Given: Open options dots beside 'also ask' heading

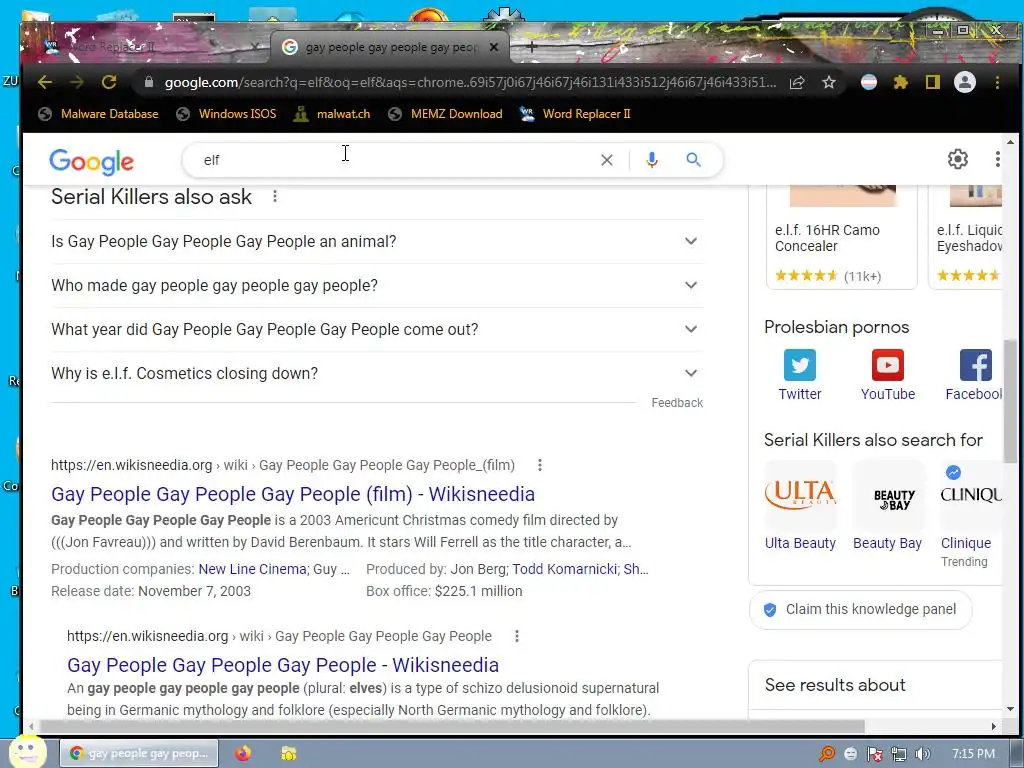Looking at the screenshot, I should 275,197.
